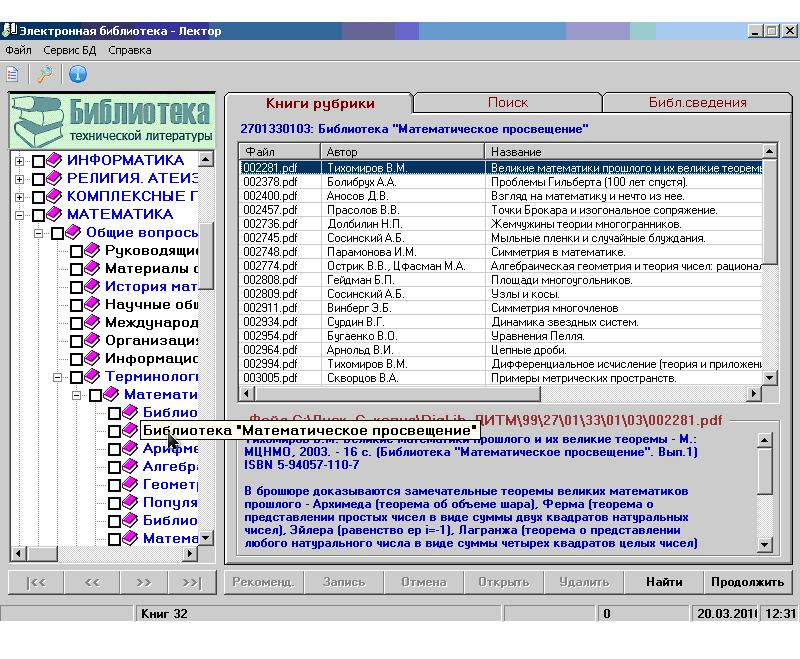
Task: Toggle checkbox for Организация
Action: tap(77, 341)
